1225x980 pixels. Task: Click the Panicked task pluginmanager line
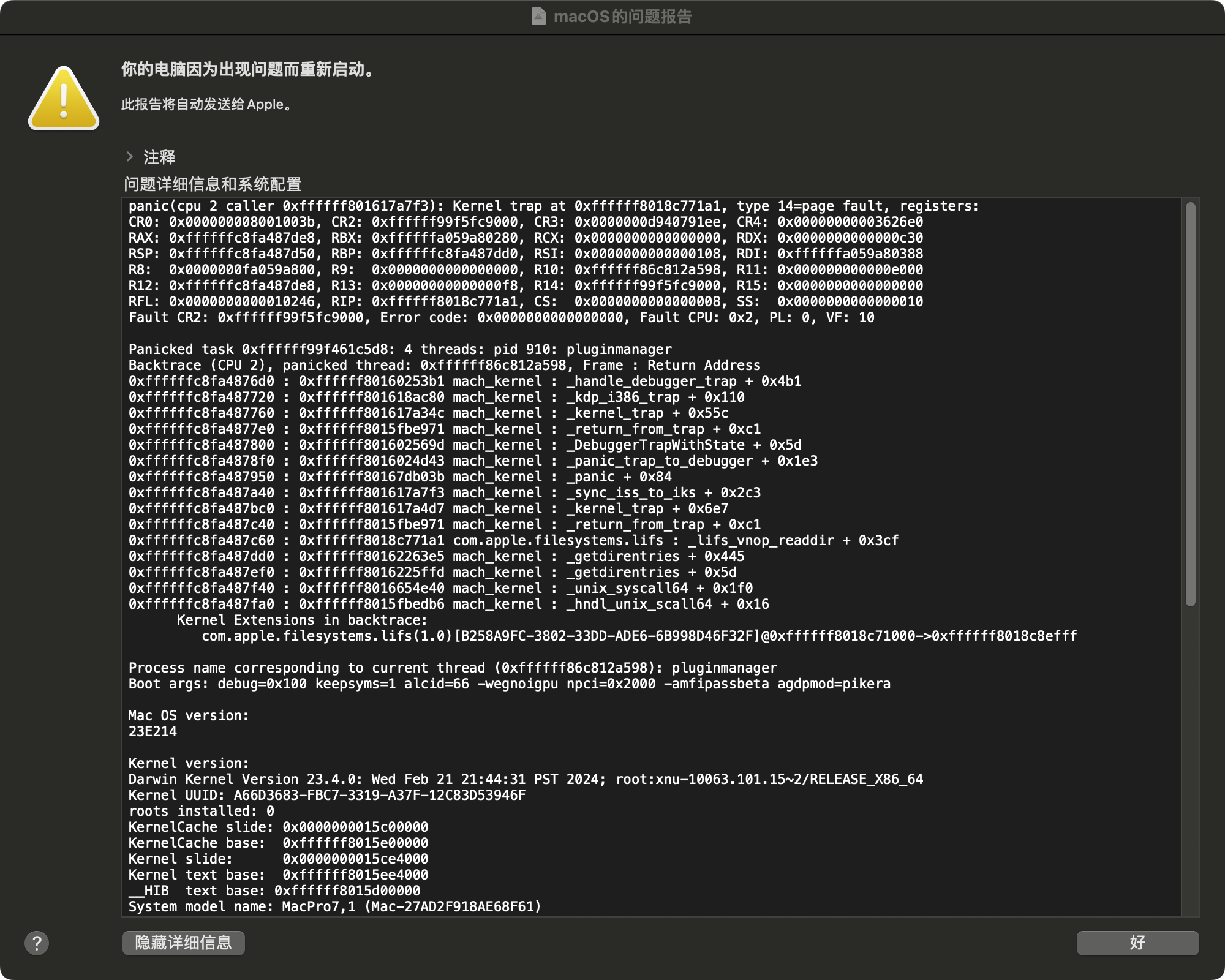tap(399, 350)
